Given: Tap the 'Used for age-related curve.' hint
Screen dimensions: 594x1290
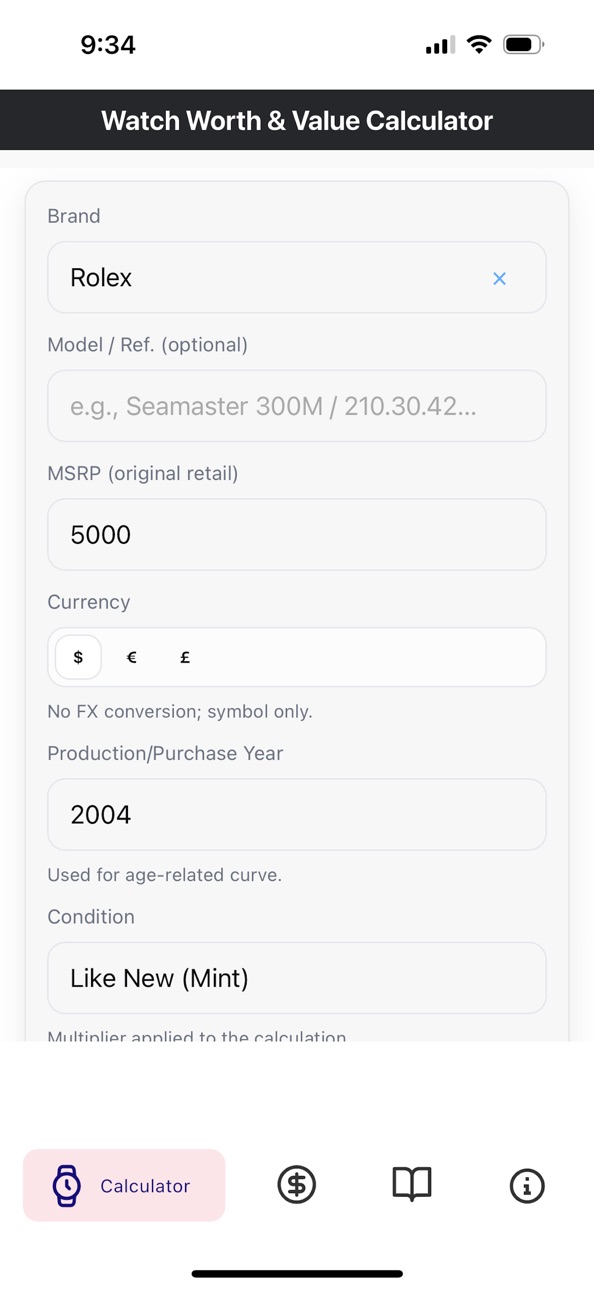Looking at the screenshot, I should (x=164, y=875).
